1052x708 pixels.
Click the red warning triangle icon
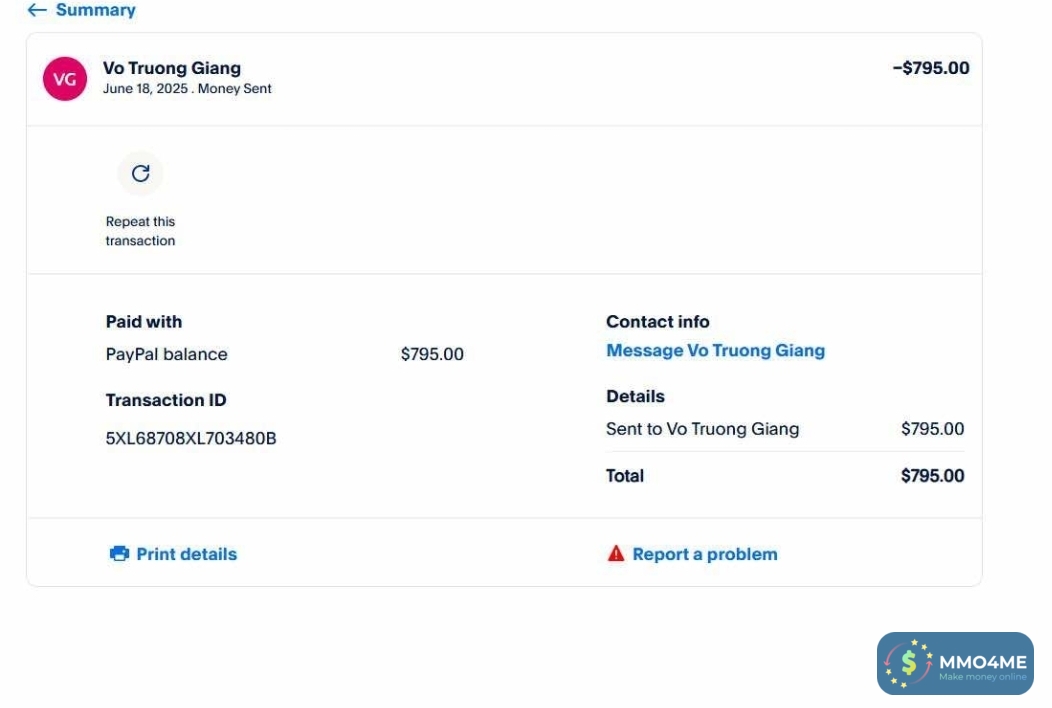click(616, 554)
